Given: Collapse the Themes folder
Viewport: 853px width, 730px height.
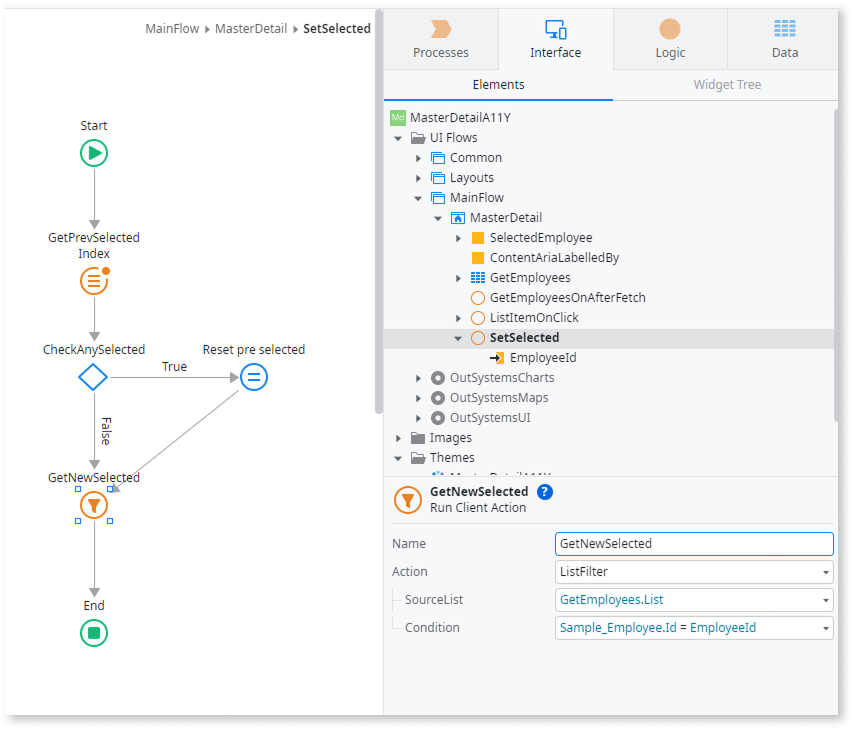Looking at the screenshot, I should click(398, 459).
